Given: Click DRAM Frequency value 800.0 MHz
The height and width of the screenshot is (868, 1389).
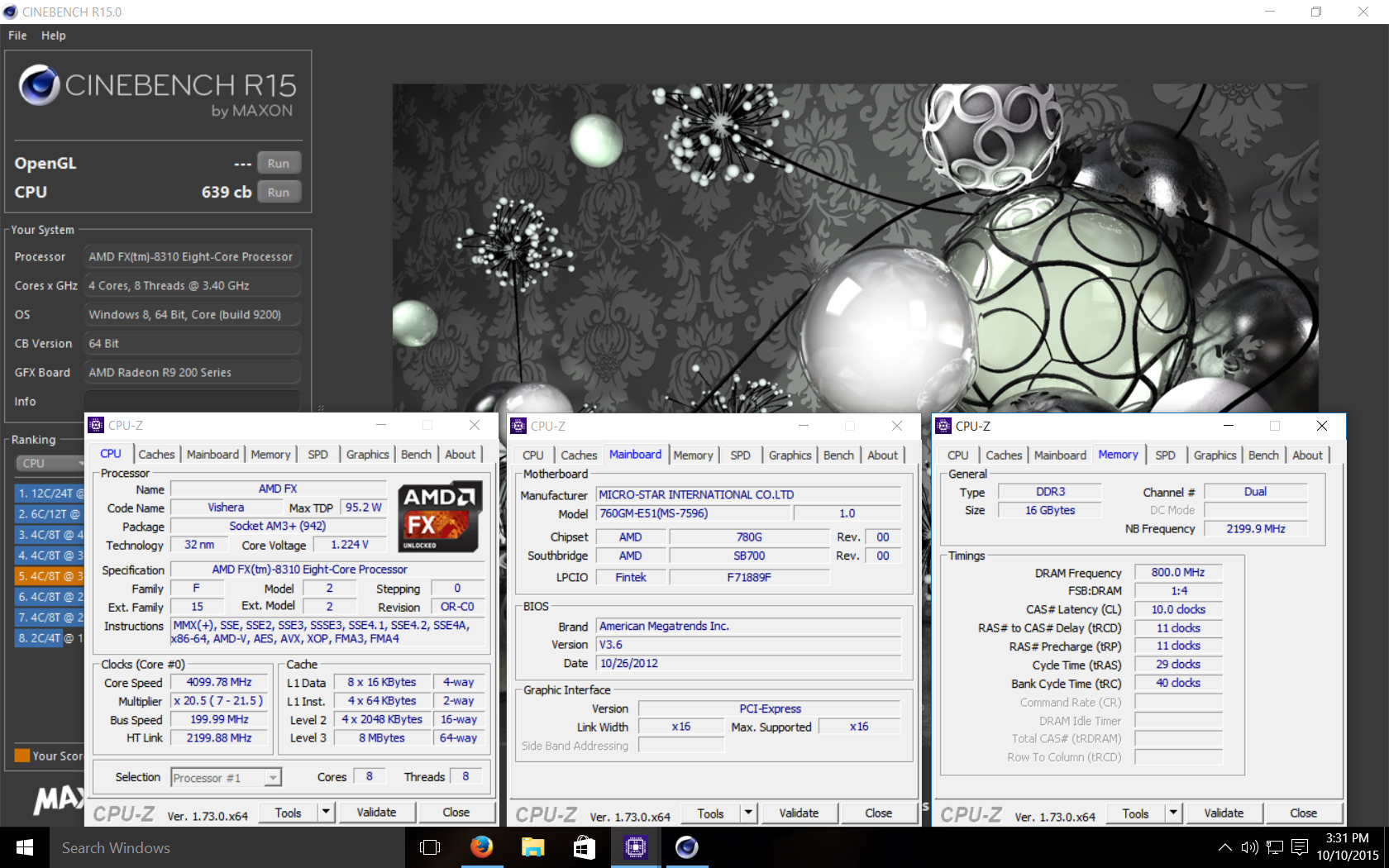Looking at the screenshot, I should (x=1178, y=573).
